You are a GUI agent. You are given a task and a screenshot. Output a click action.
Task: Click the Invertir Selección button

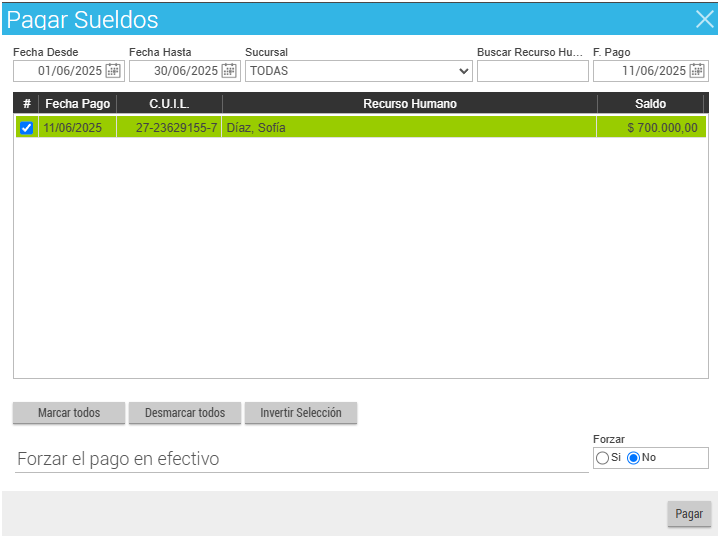(x=300, y=413)
